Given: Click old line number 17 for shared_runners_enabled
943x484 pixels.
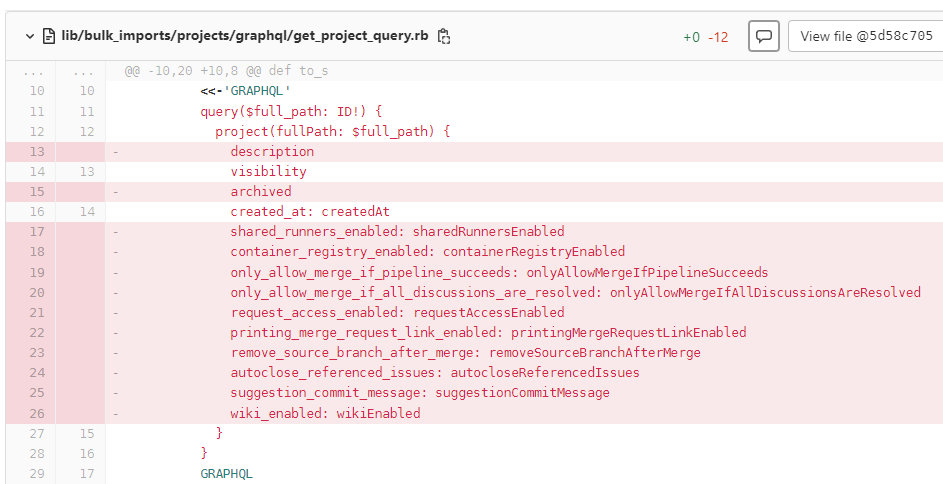Looking at the screenshot, I should coord(37,232).
